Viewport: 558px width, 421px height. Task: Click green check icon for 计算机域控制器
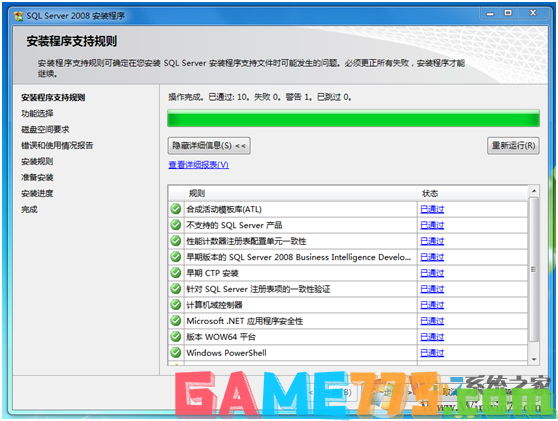175,305
